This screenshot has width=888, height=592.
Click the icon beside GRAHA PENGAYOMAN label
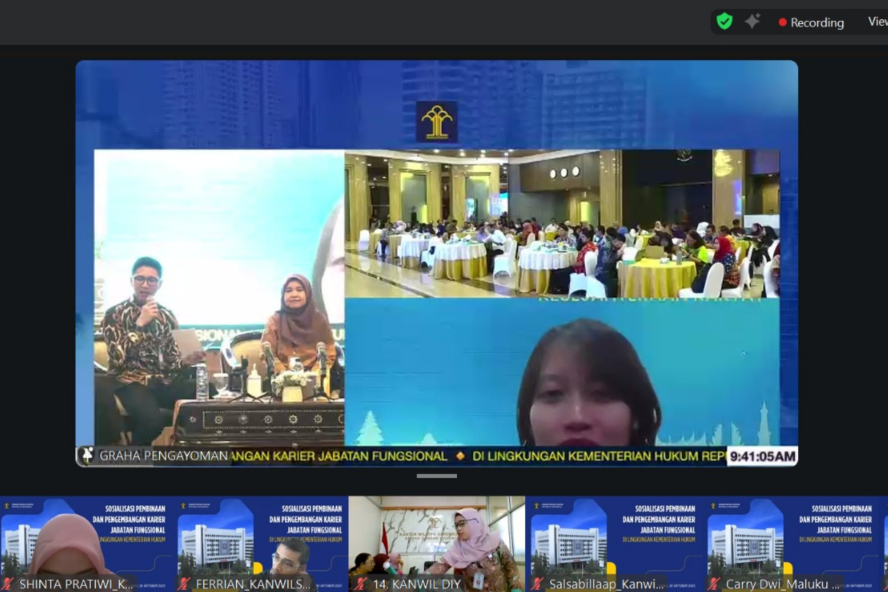(88, 456)
